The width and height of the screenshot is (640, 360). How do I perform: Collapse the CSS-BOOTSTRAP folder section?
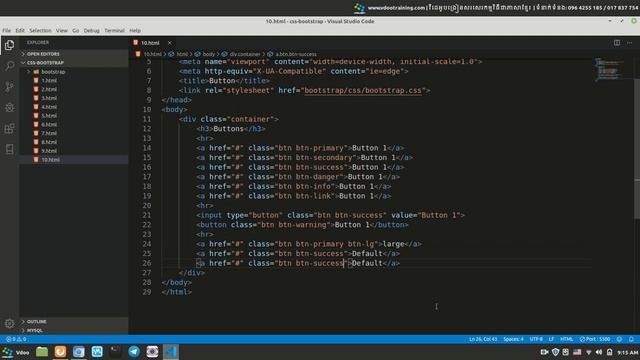pyautogui.click(x=73, y=63)
